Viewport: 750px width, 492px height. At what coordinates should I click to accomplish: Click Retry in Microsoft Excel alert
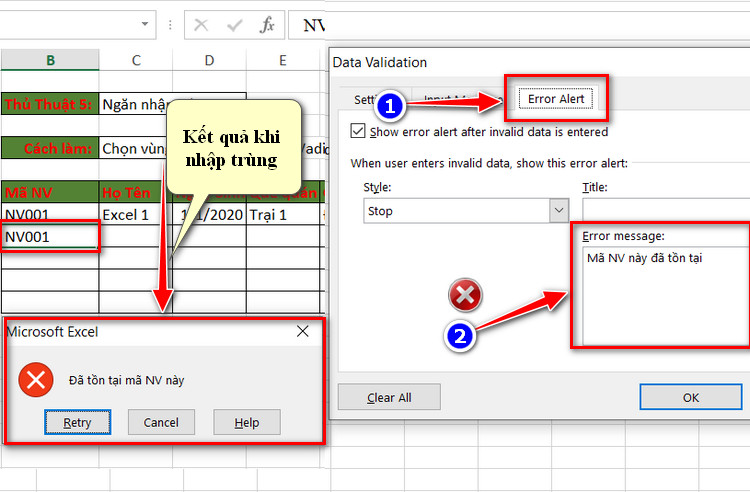click(77, 422)
